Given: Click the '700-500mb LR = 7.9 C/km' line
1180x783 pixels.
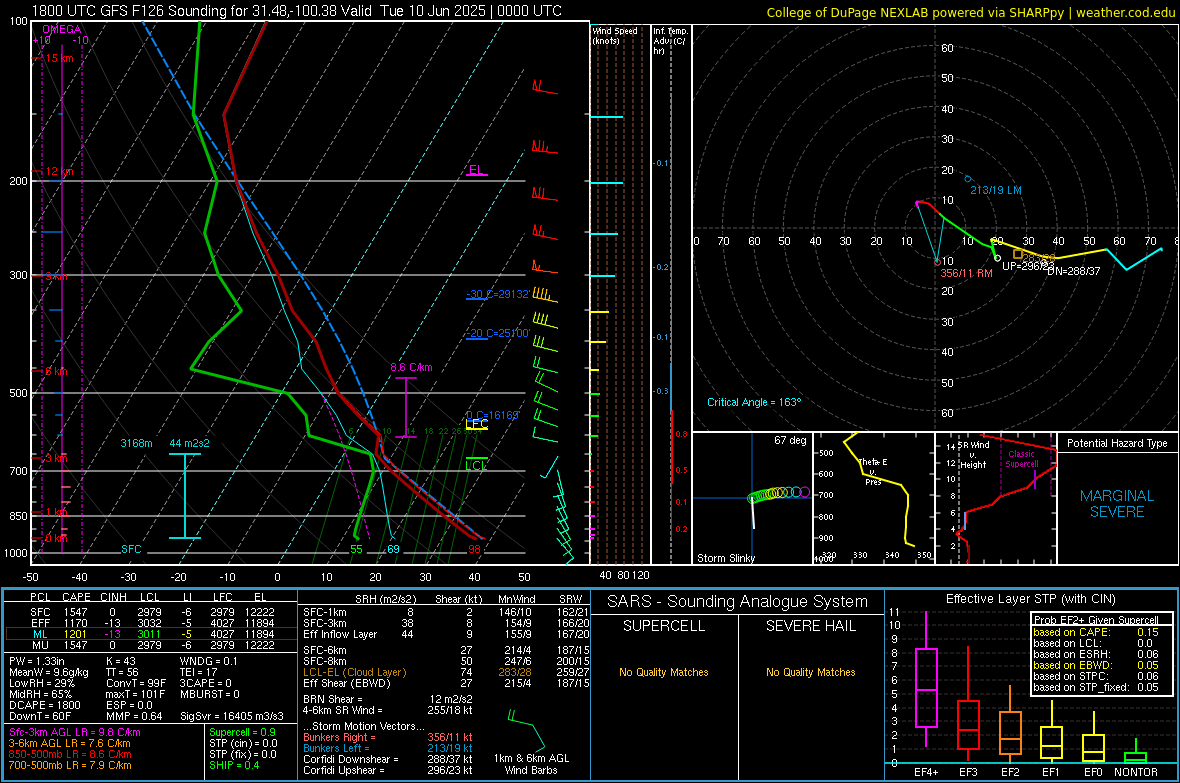Looking at the screenshot, I should (x=70, y=765).
